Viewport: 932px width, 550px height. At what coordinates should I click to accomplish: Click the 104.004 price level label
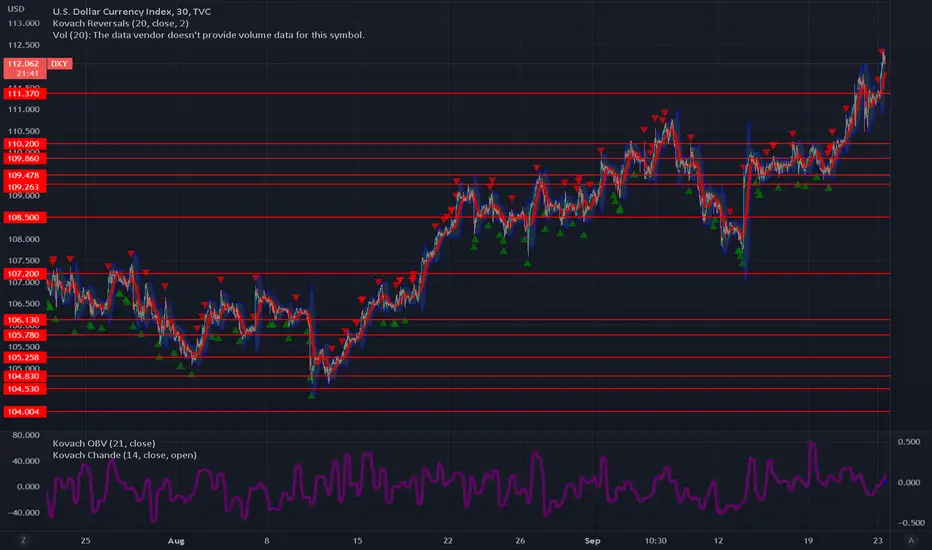[24, 411]
